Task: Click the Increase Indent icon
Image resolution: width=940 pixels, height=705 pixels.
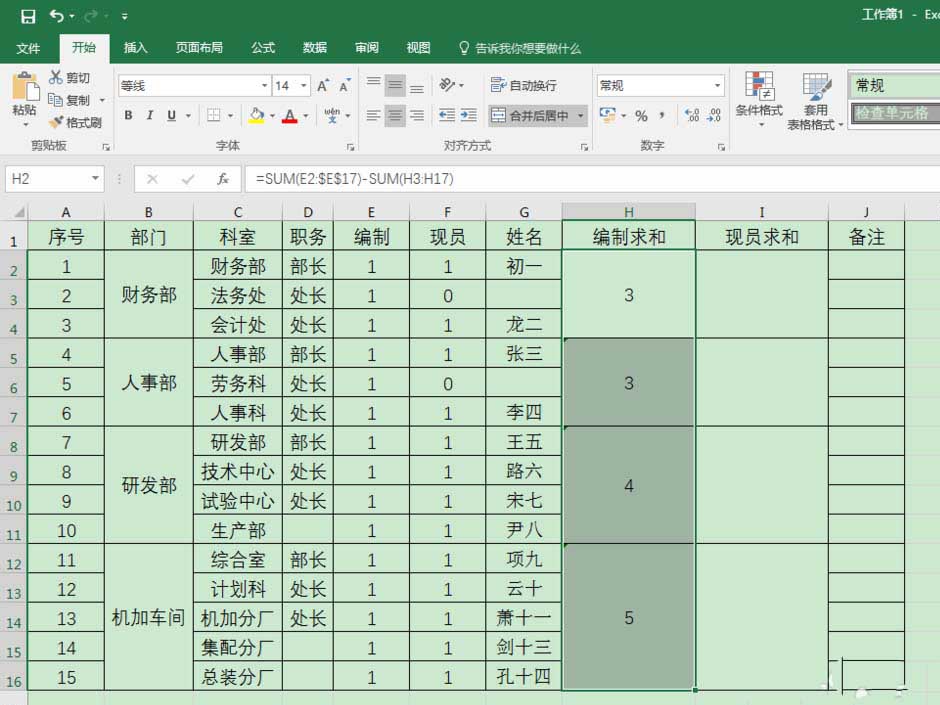Action: [x=468, y=116]
